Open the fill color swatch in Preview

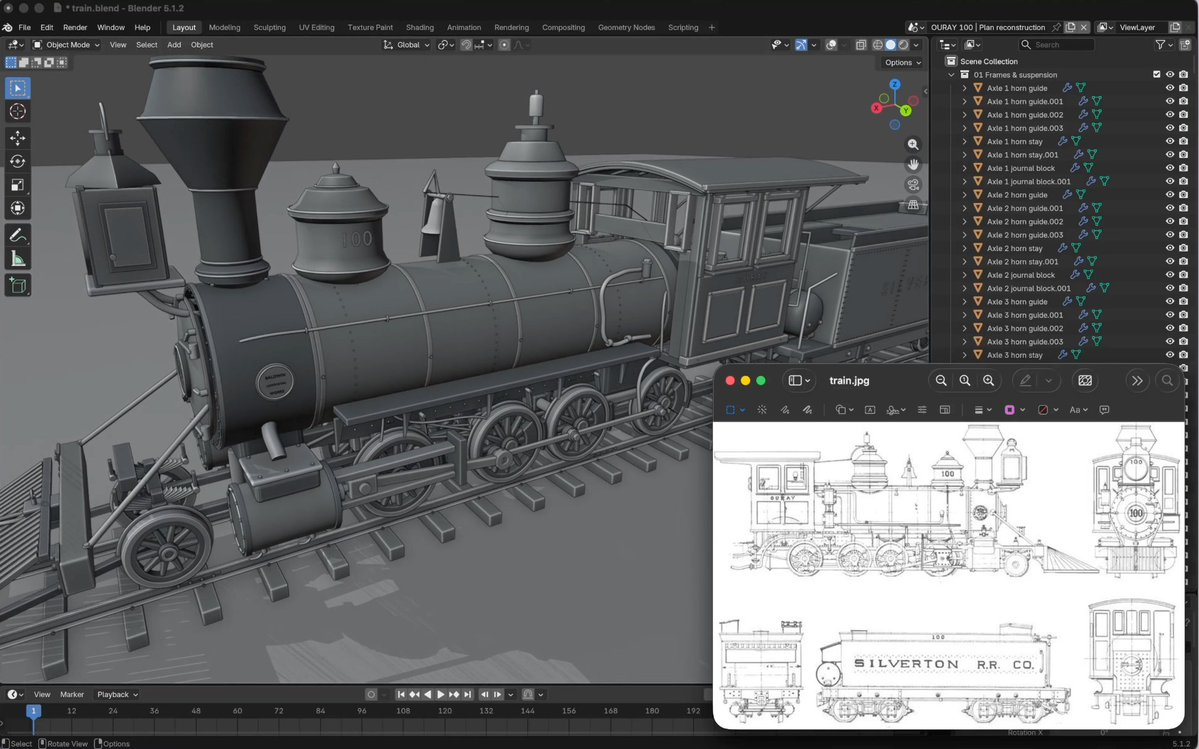(1042, 410)
